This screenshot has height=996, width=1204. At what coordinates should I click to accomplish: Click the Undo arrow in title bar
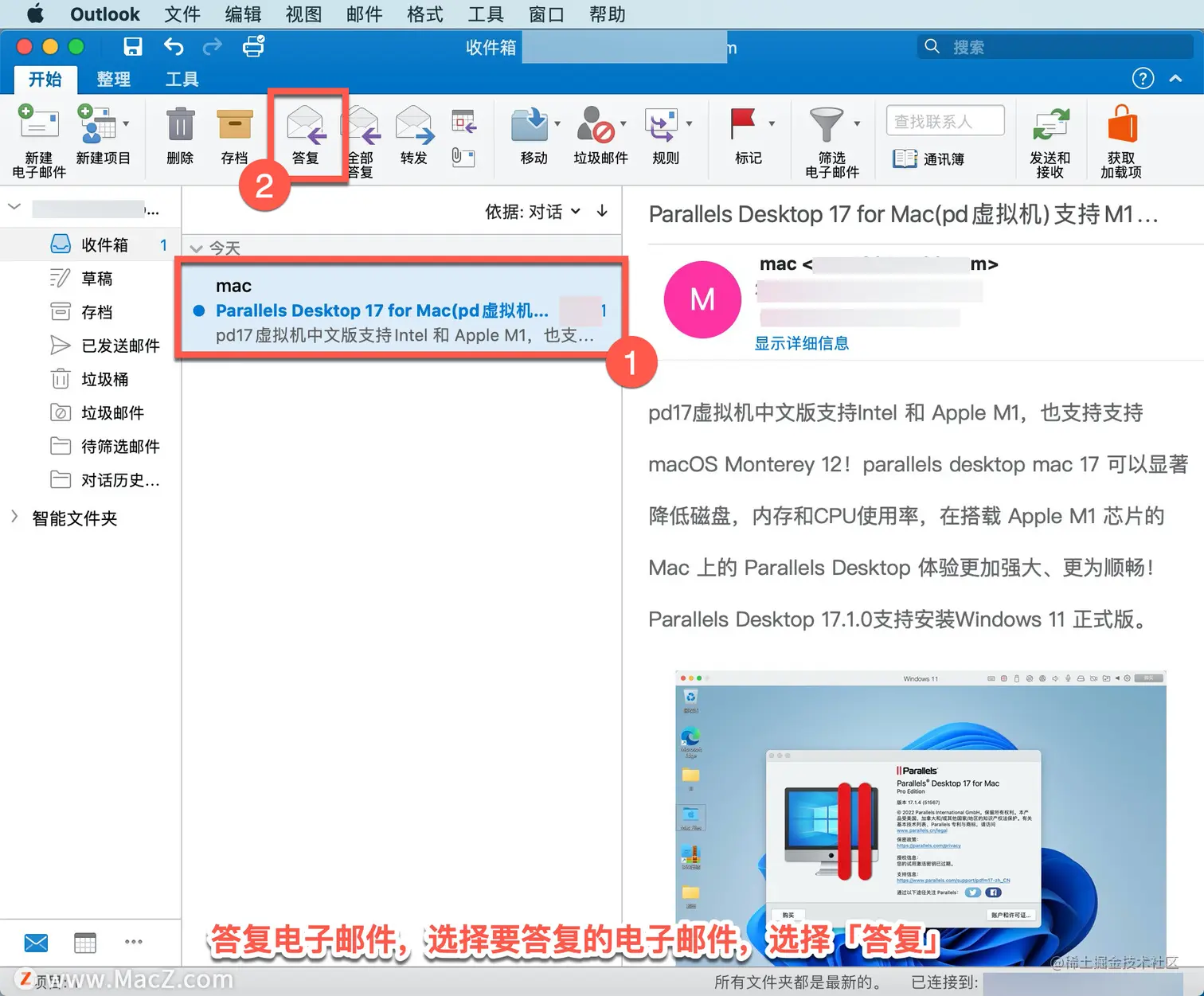pyautogui.click(x=174, y=46)
